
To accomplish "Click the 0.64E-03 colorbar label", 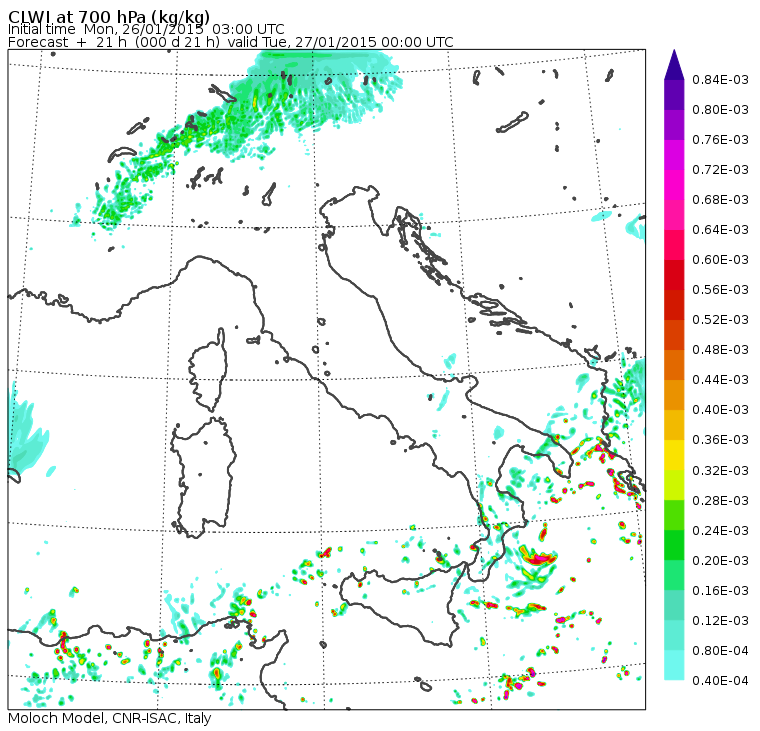I will (x=720, y=230).
